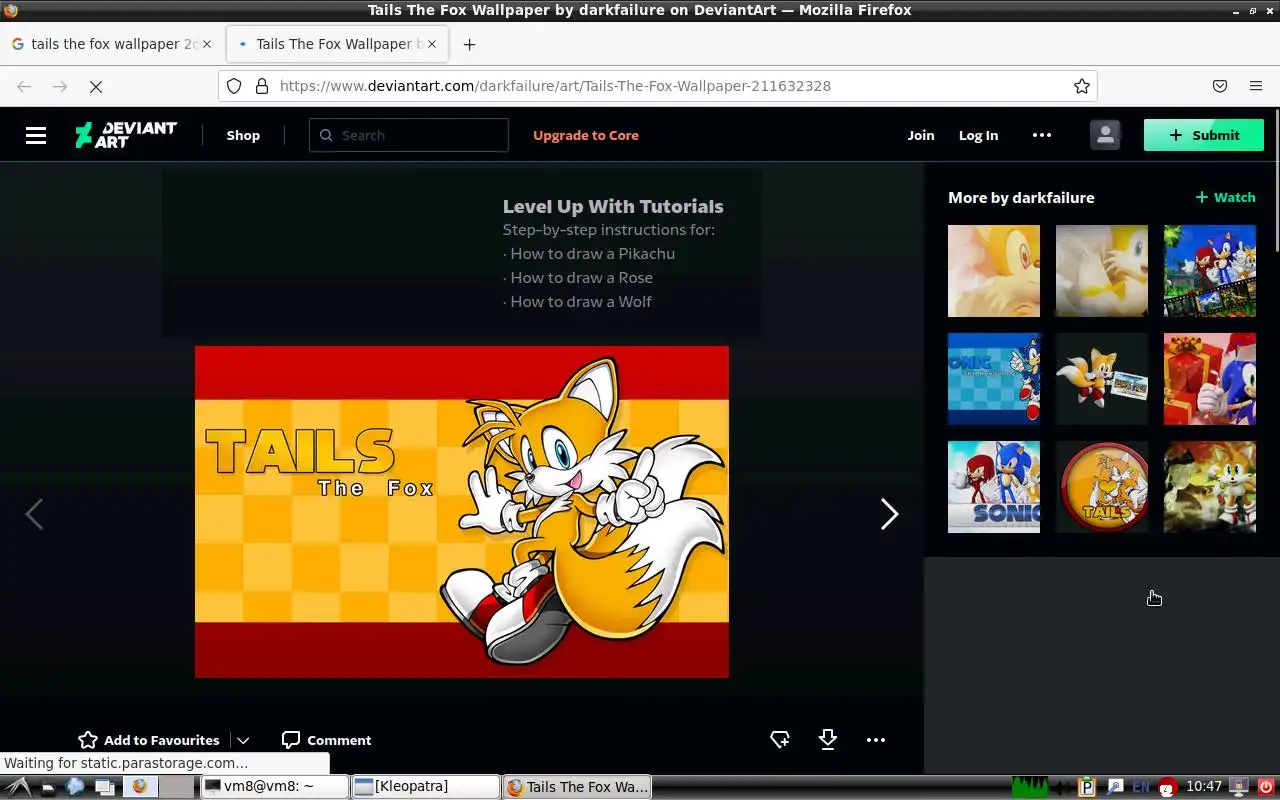Select the Tails The Fox Wallpaper tab
The height and width of the screenshot is (800, 1280).
336,44
